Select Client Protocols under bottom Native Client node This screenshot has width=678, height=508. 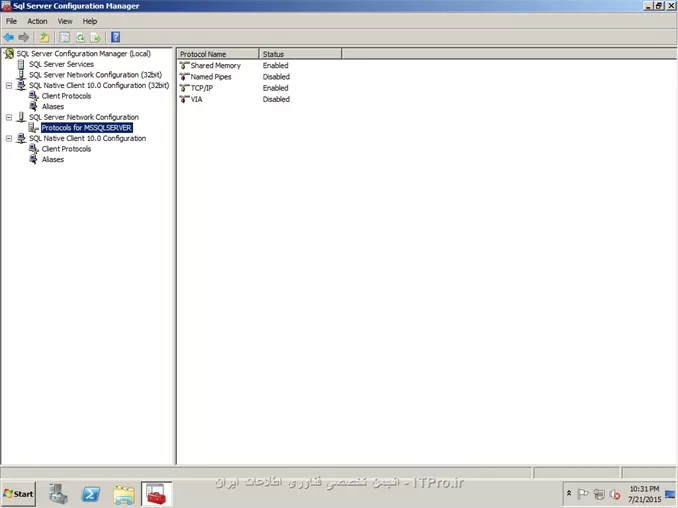click(x=67, y=149)
